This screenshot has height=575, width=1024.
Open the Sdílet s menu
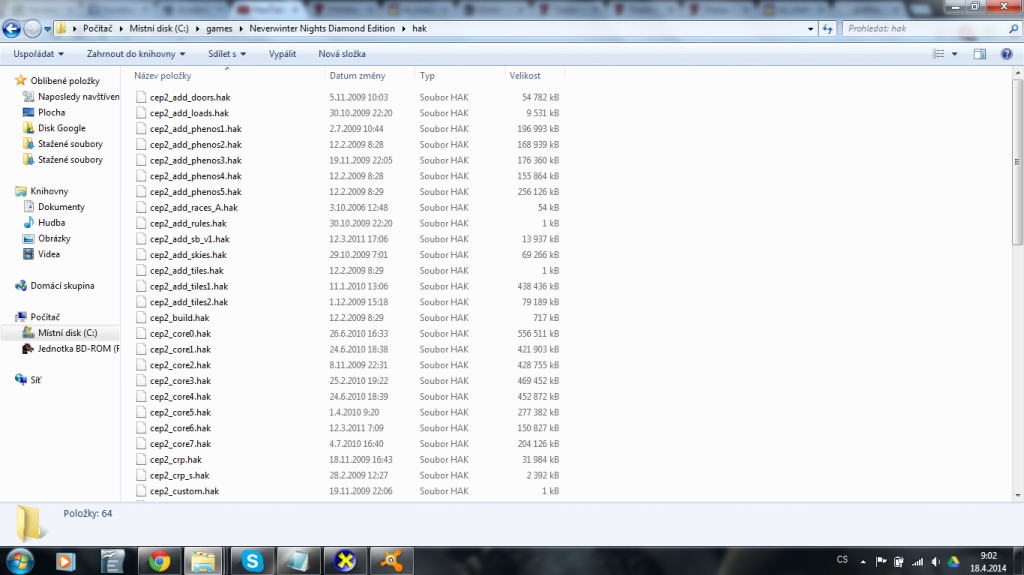227,54
